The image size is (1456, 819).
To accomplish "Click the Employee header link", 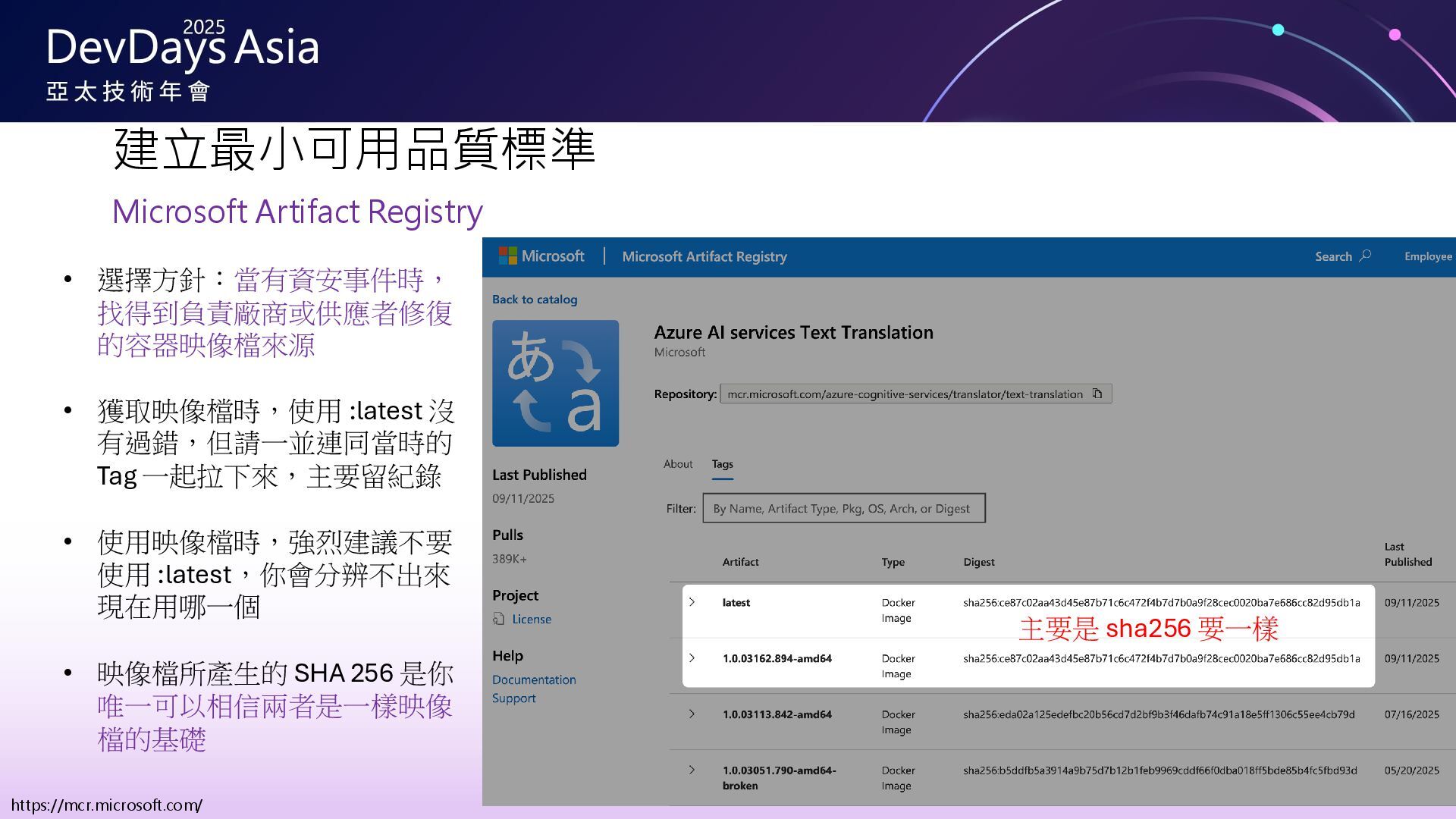I will [x=1428, y=256].
